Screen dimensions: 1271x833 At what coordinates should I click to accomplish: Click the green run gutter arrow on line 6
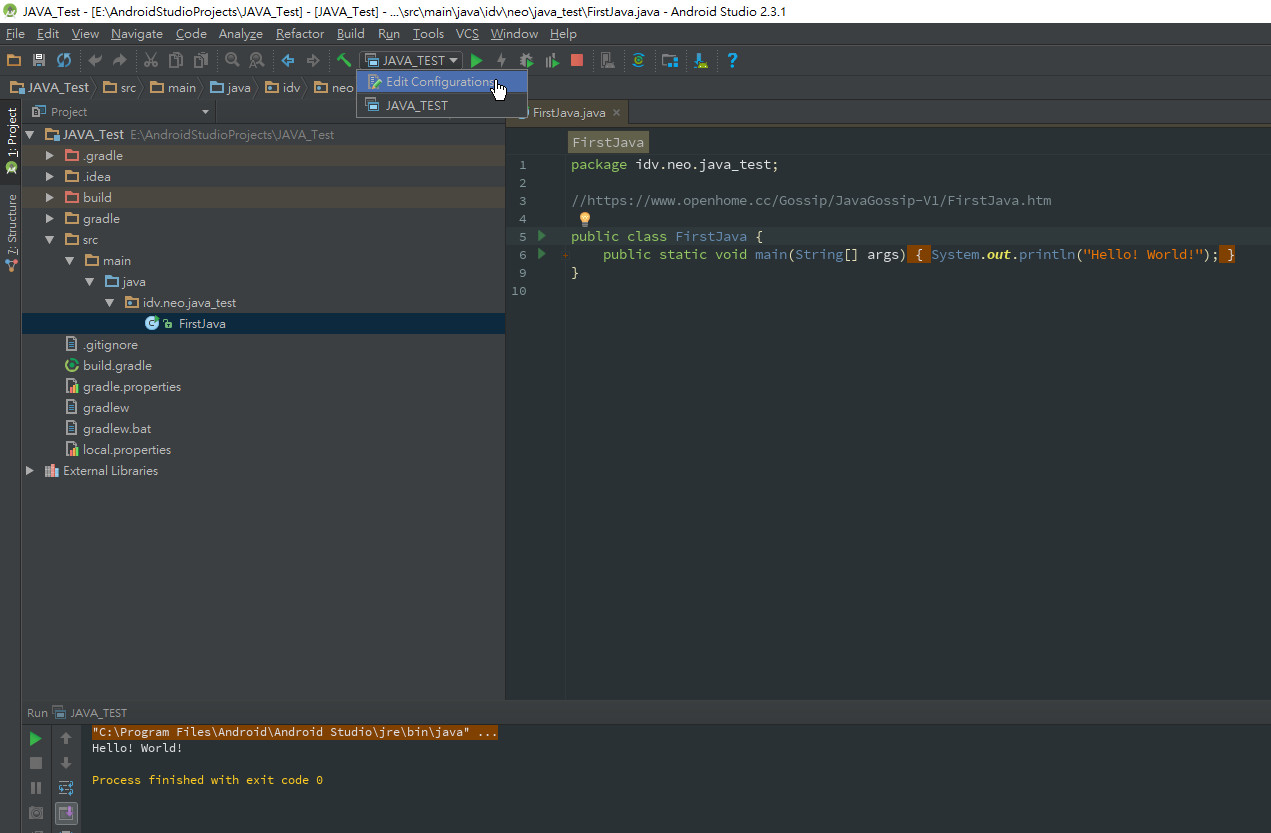(542, 254)
